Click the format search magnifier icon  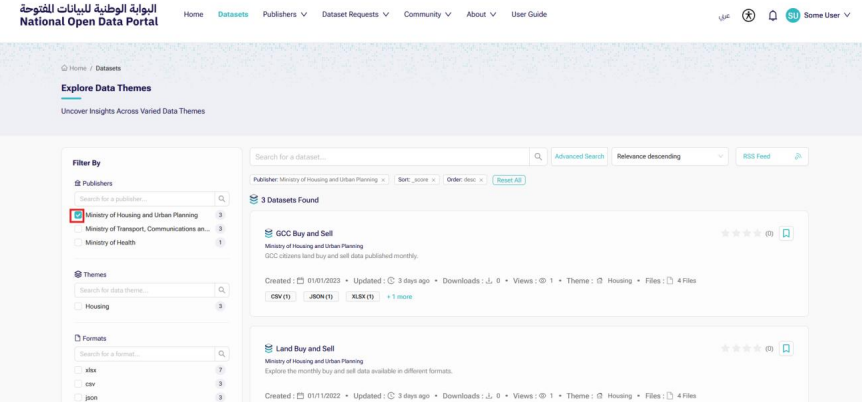pyautogui.click(x=222, y=354)
